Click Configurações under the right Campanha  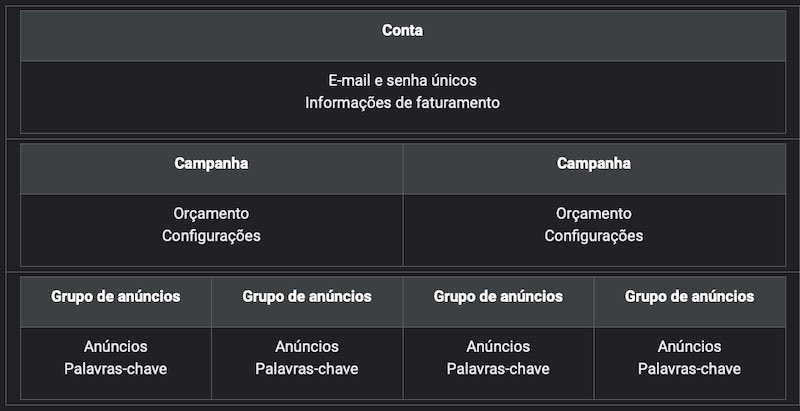[594, 236]
